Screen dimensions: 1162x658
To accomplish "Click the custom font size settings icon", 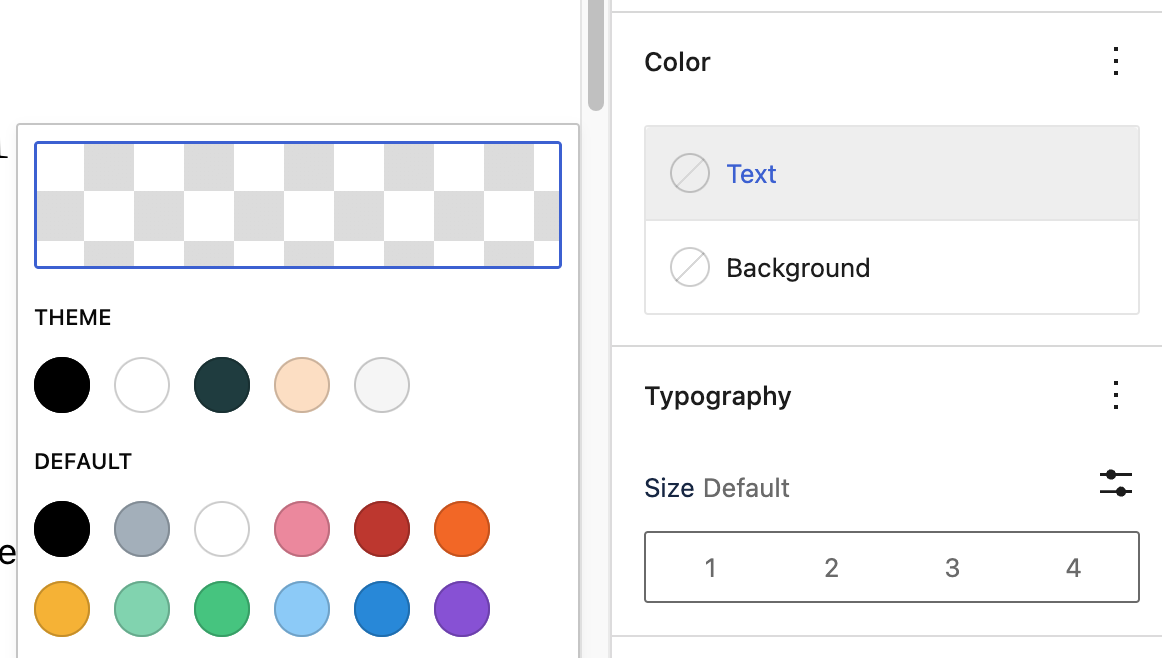I will pos(1116,481).
